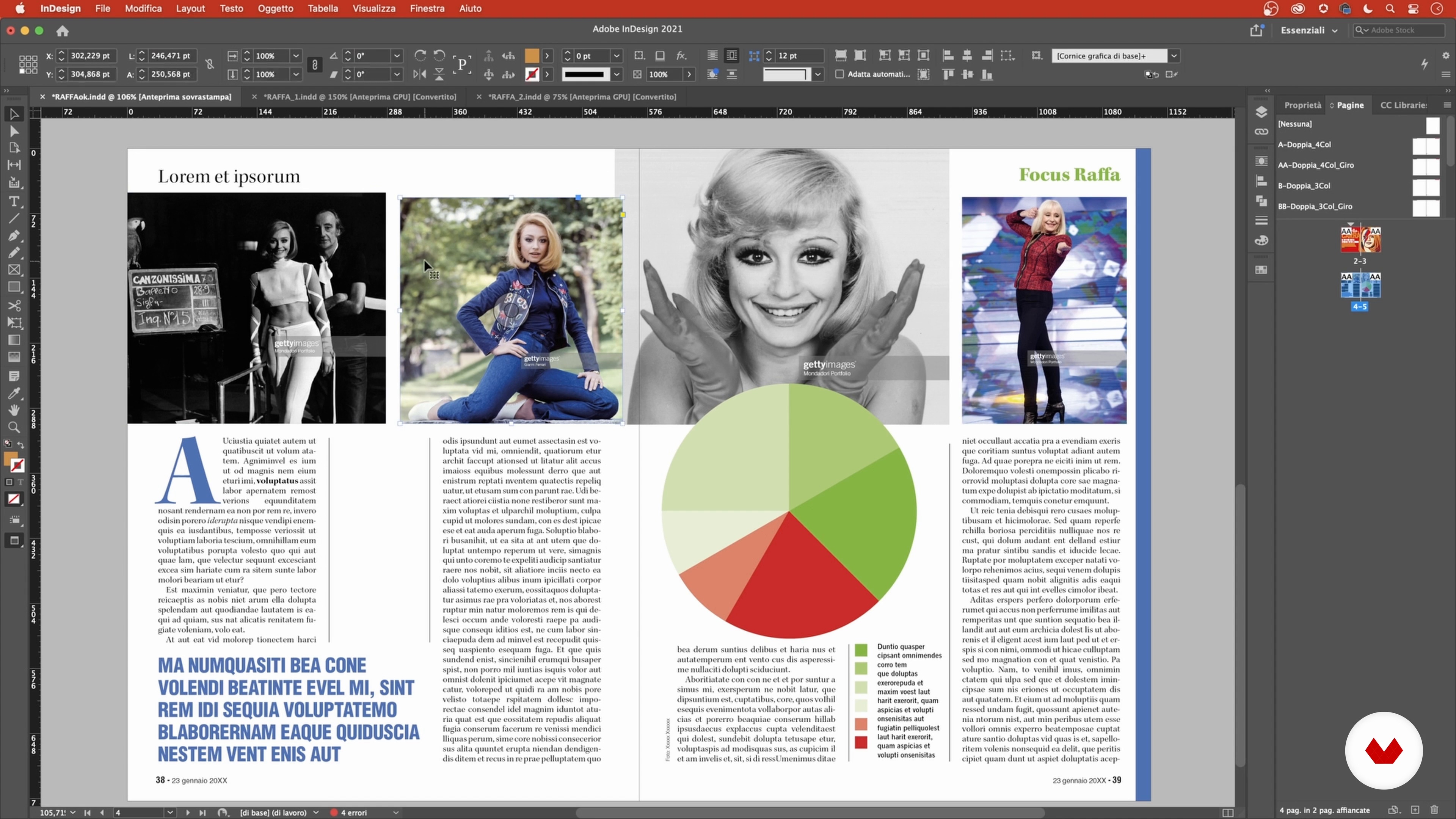Create new page in Pagine panel

coord(1415,810)
